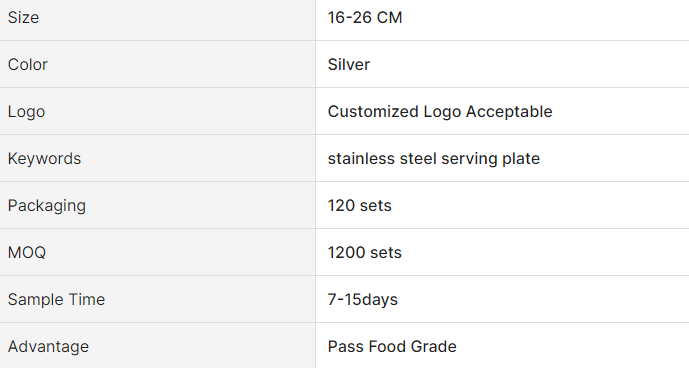Click the MOQ label cell
The width and height of the screenshot is (689, 368).
pos(157,252)
